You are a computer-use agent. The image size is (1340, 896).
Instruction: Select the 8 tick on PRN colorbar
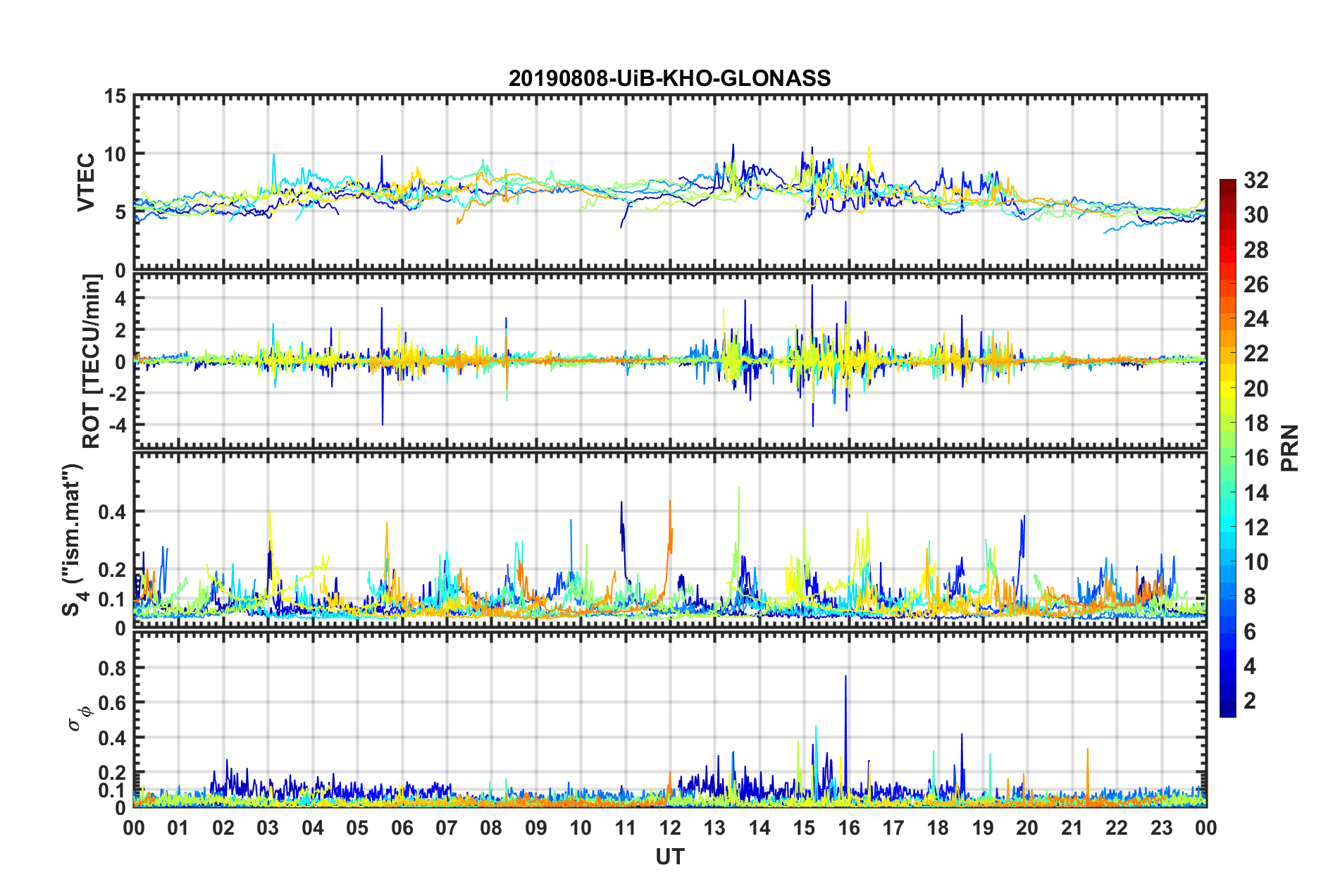1250,597
